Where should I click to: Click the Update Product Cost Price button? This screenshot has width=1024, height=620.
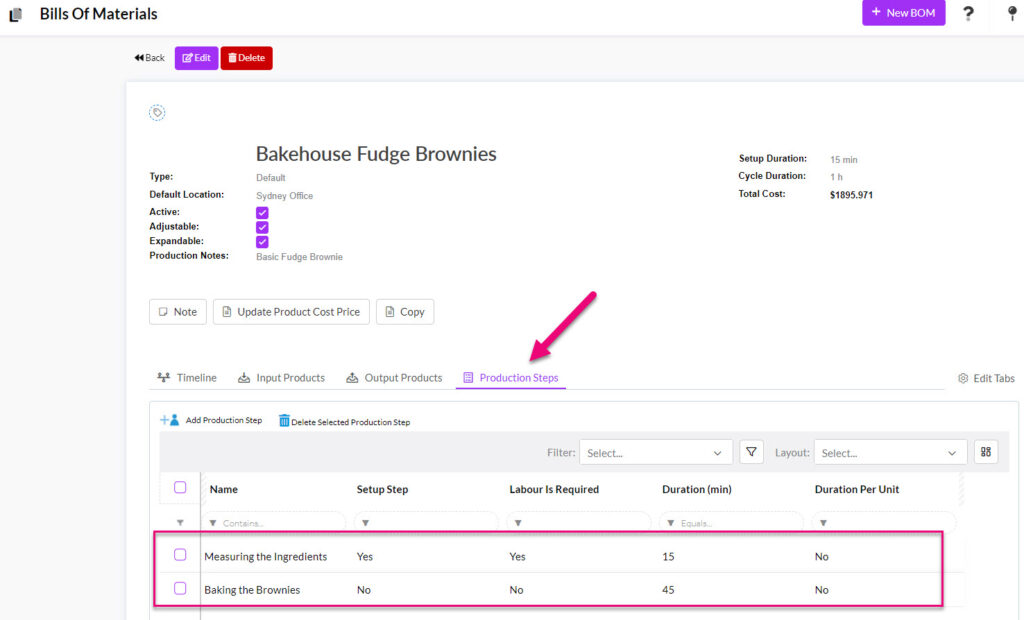tap(291, 312)
